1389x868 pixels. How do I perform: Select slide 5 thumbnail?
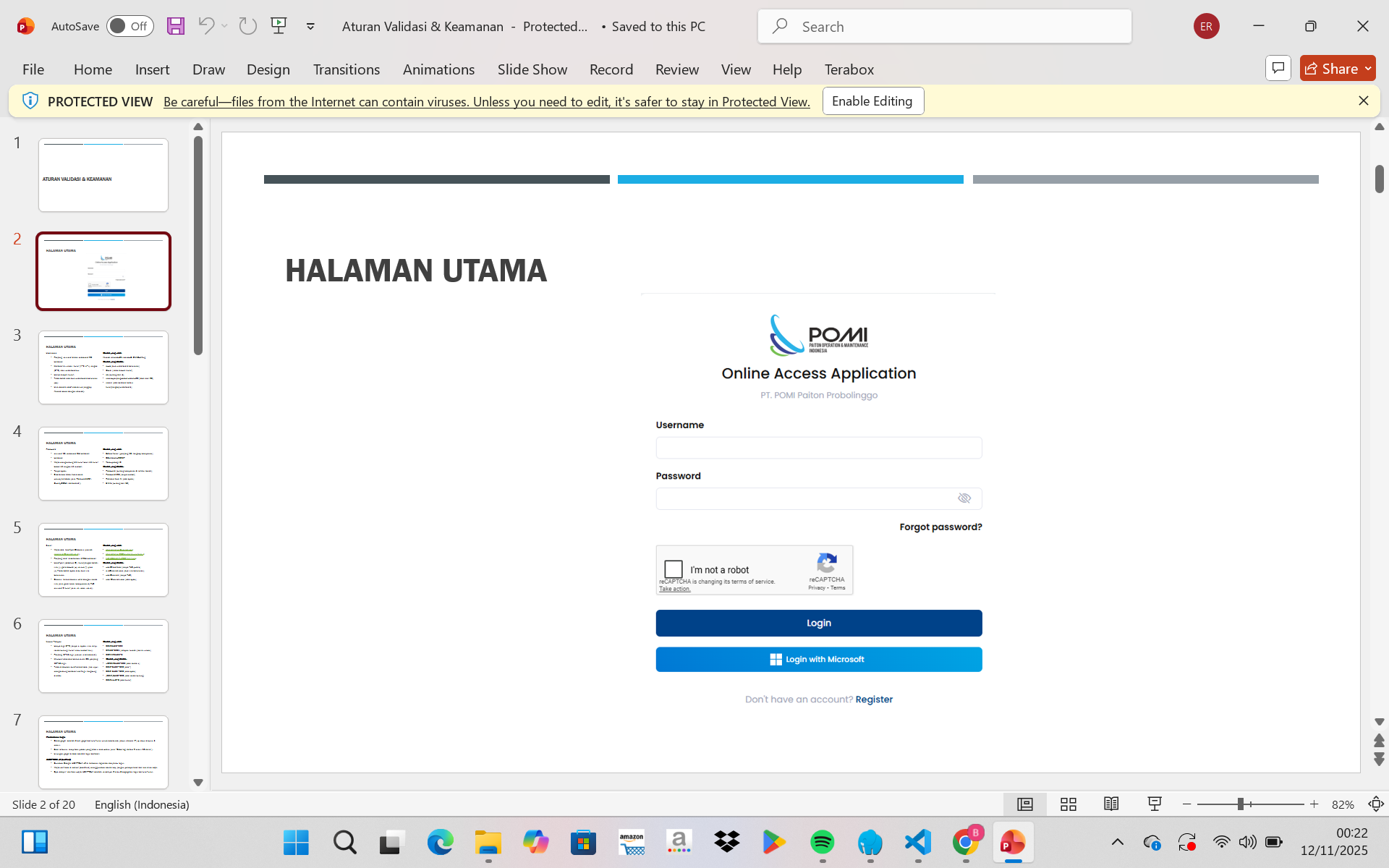pyautogui.click(x=103, y=560)
